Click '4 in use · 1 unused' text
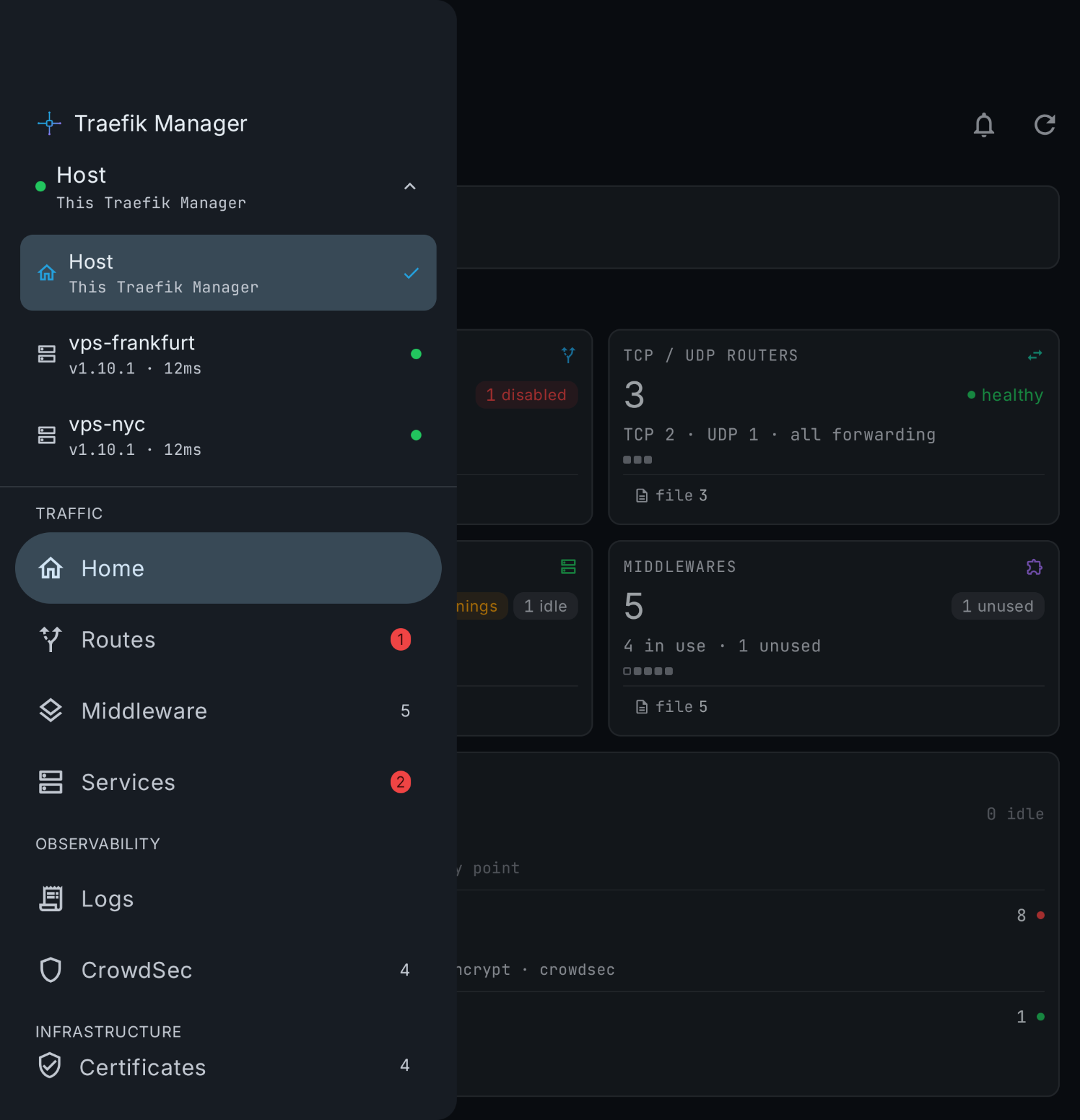 (722, 646)
